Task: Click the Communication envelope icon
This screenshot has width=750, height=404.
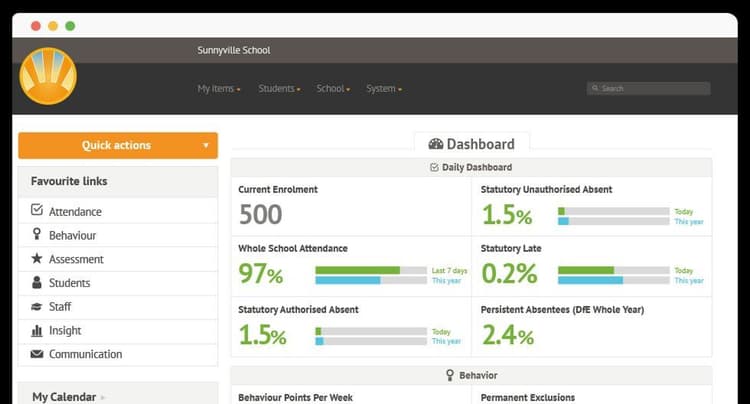Action: (37, 355)
